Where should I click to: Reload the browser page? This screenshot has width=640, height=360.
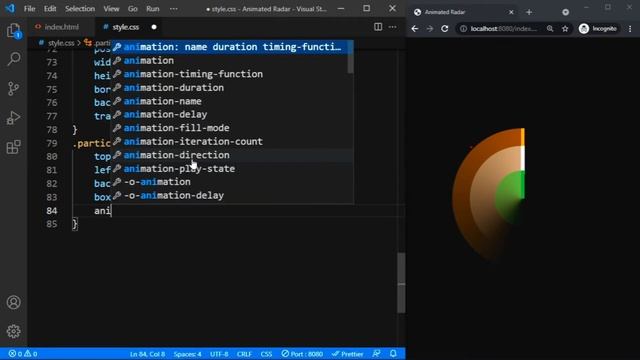[444, 29]
